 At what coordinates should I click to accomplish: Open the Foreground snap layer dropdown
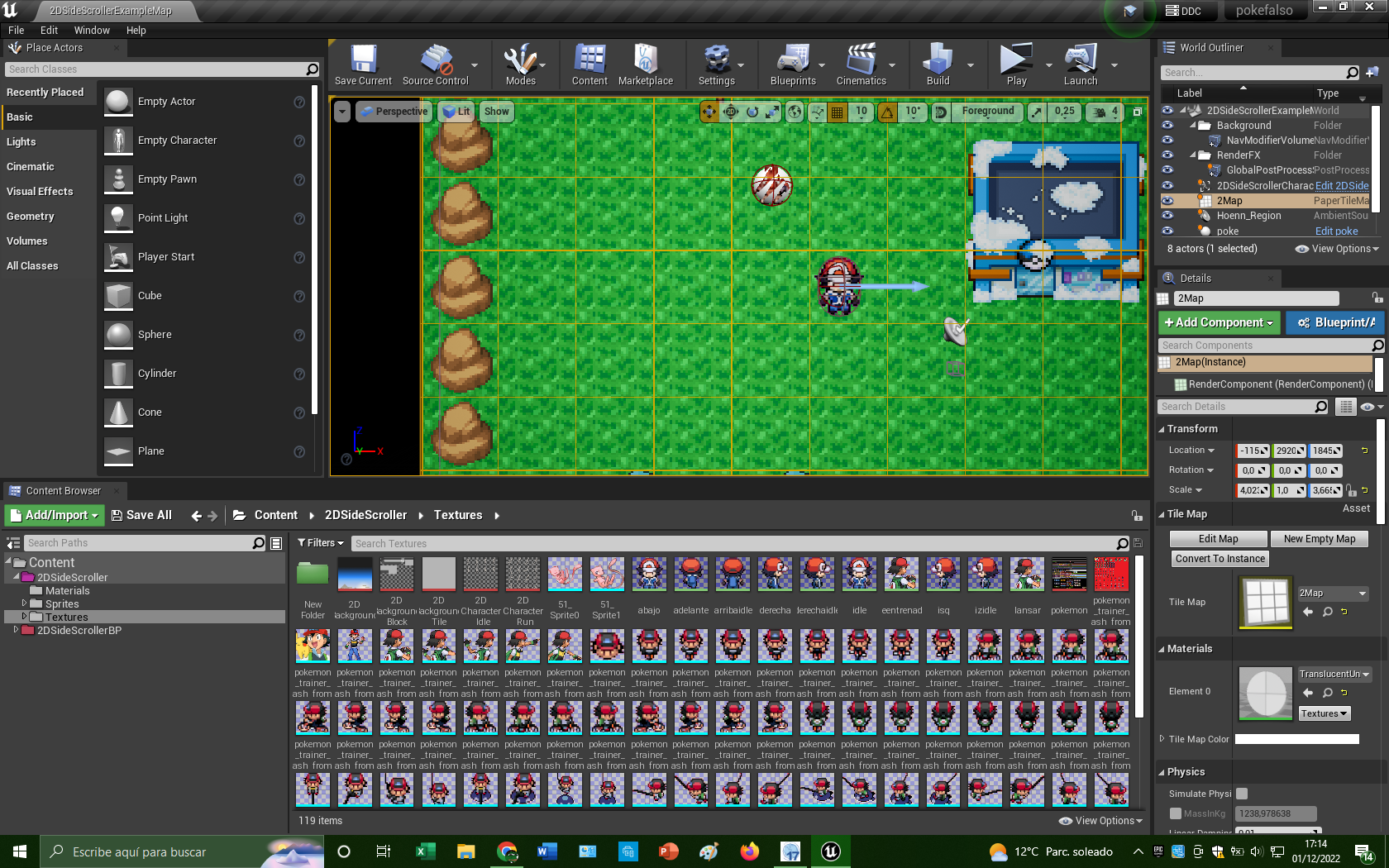987,112
